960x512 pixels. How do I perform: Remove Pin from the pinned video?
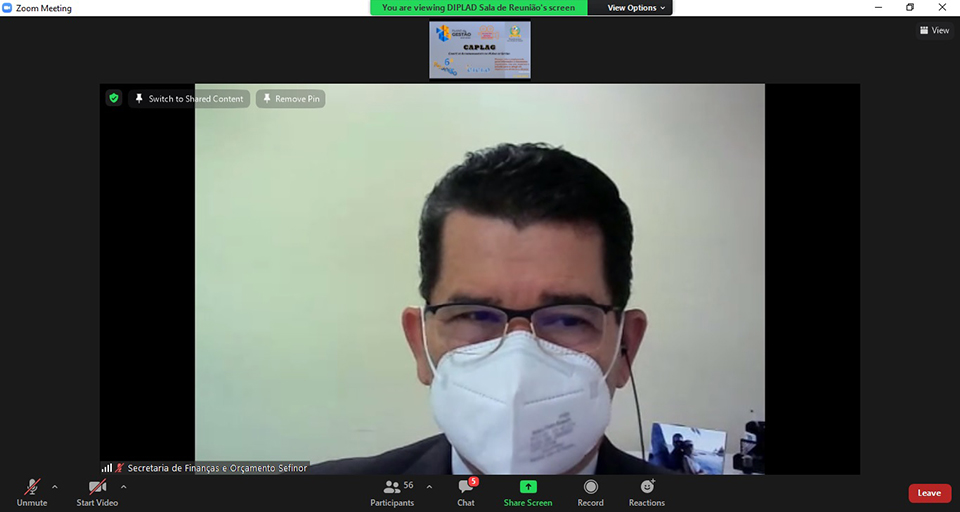[x=290, y=99]
